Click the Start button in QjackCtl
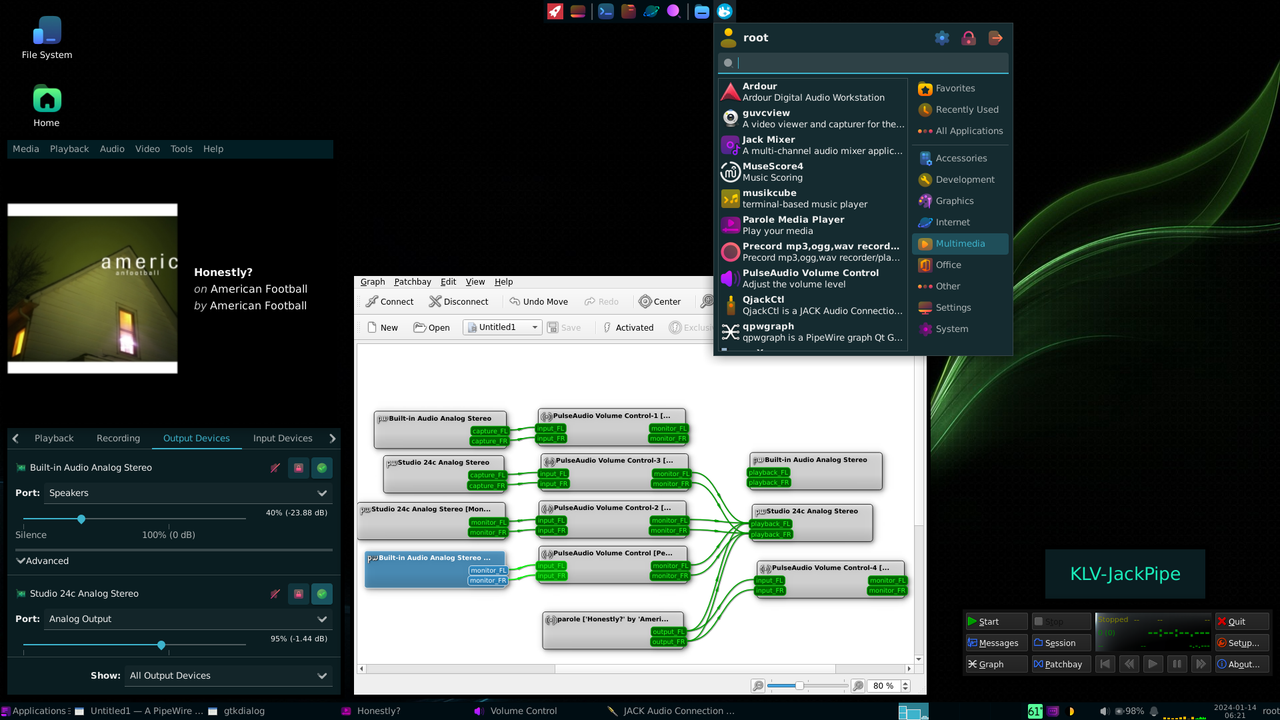 point(997,622)
